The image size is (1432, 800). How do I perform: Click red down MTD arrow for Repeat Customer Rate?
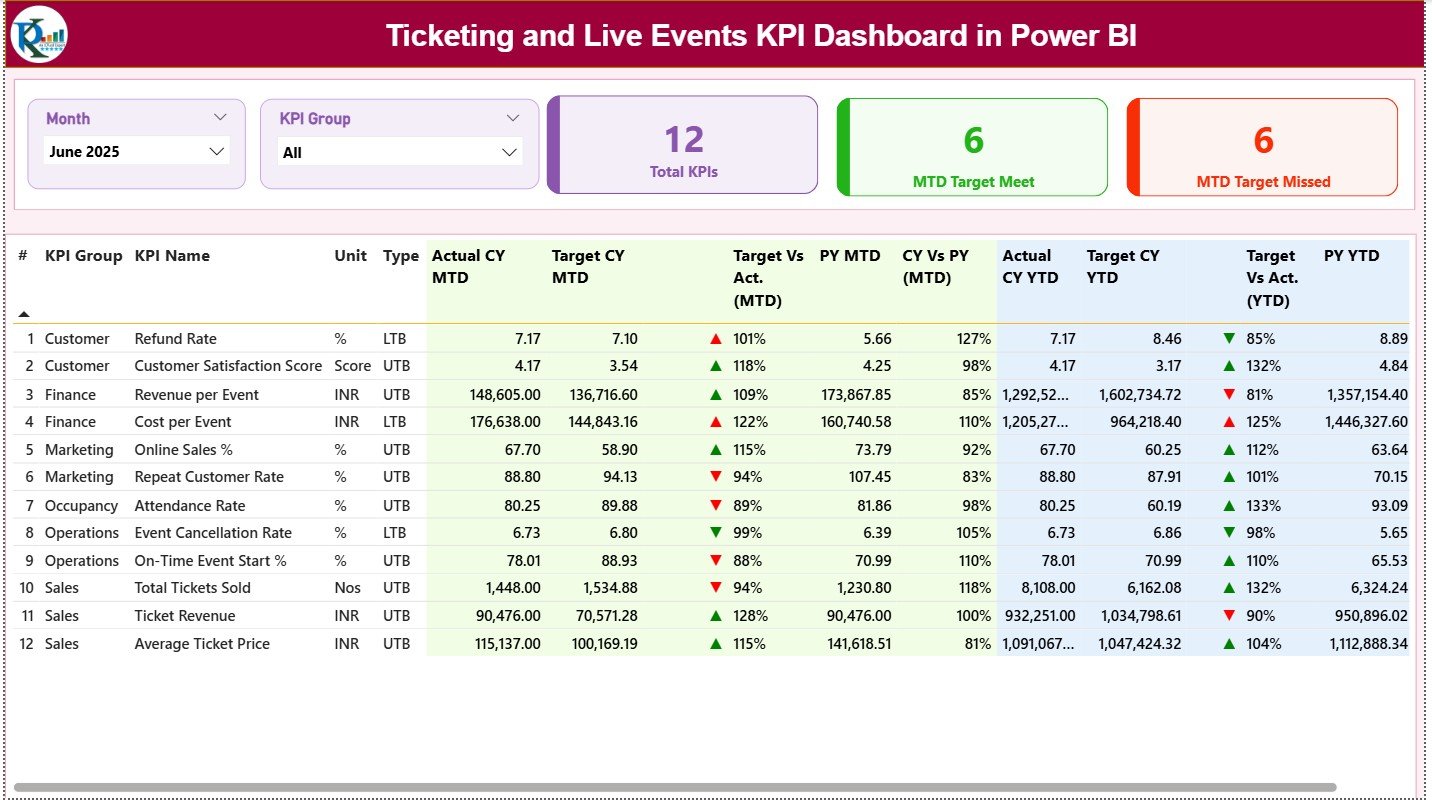coord(715,477)
